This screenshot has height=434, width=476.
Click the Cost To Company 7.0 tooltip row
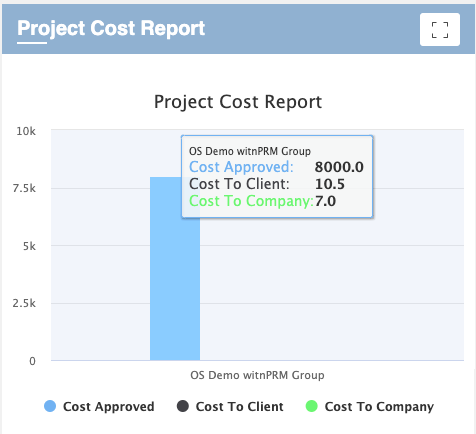(262, 201)
